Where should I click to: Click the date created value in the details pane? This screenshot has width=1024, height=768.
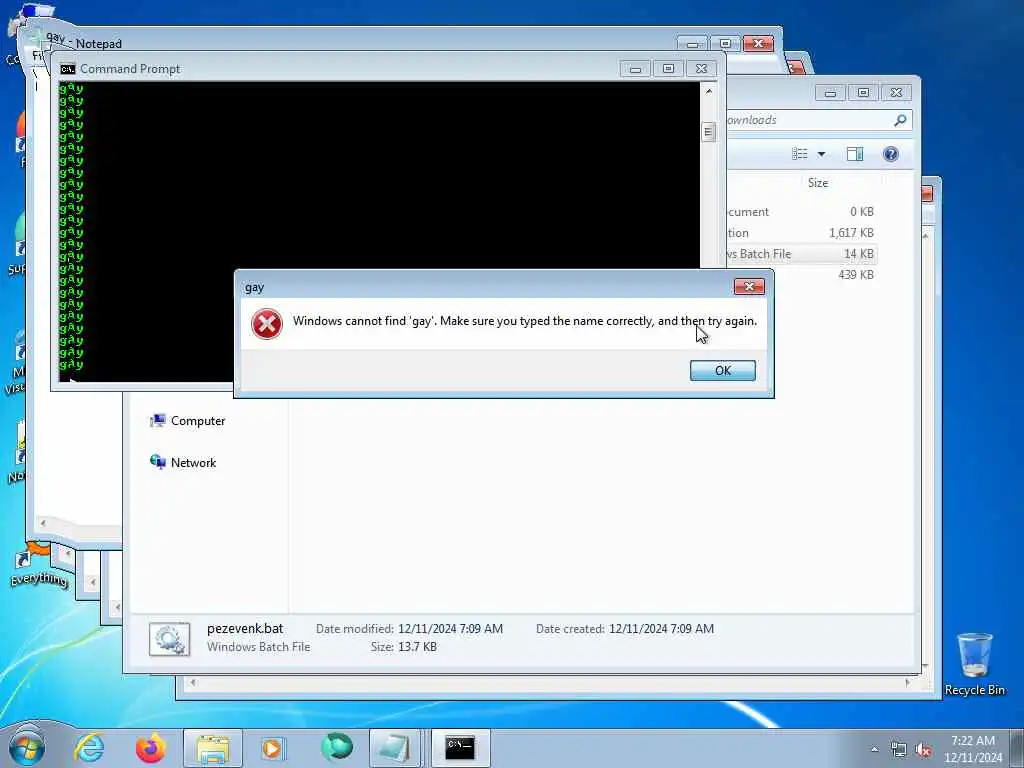click(661, 629)
